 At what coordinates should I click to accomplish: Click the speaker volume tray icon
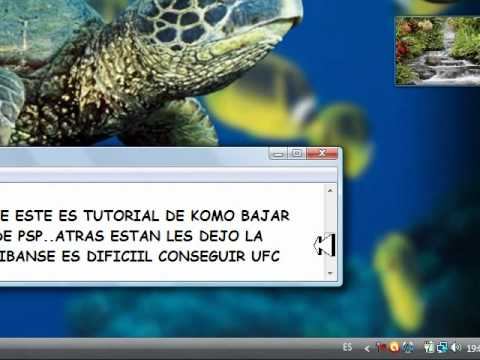(456, 347)
